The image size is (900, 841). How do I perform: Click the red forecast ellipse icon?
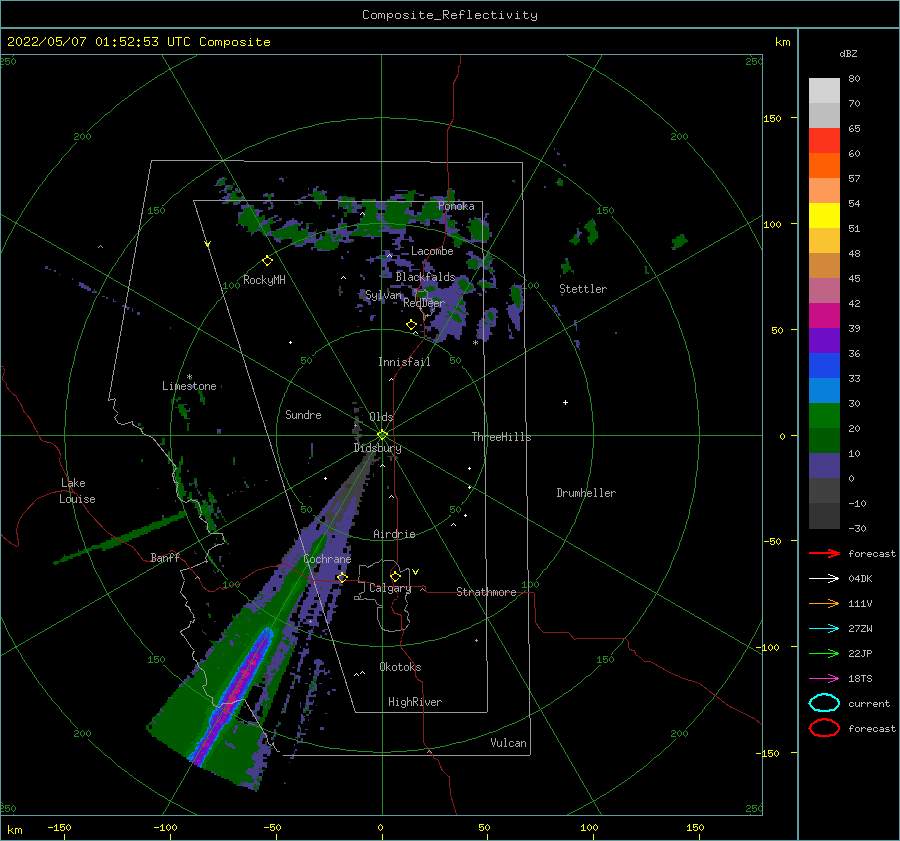click(x=824, y=728)
